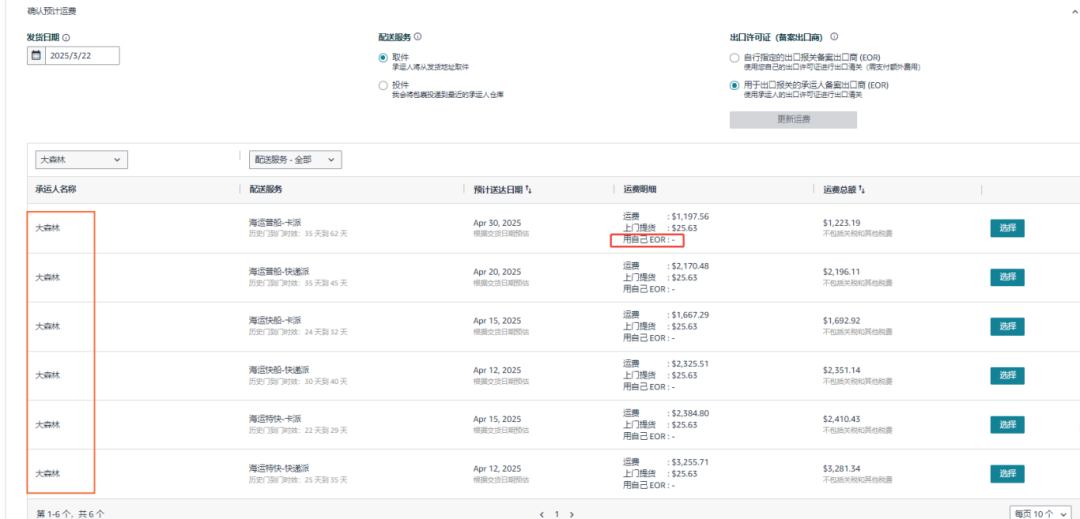Open the ship date calendar icon
This screenshot has width=1080, height=519.
37,56
